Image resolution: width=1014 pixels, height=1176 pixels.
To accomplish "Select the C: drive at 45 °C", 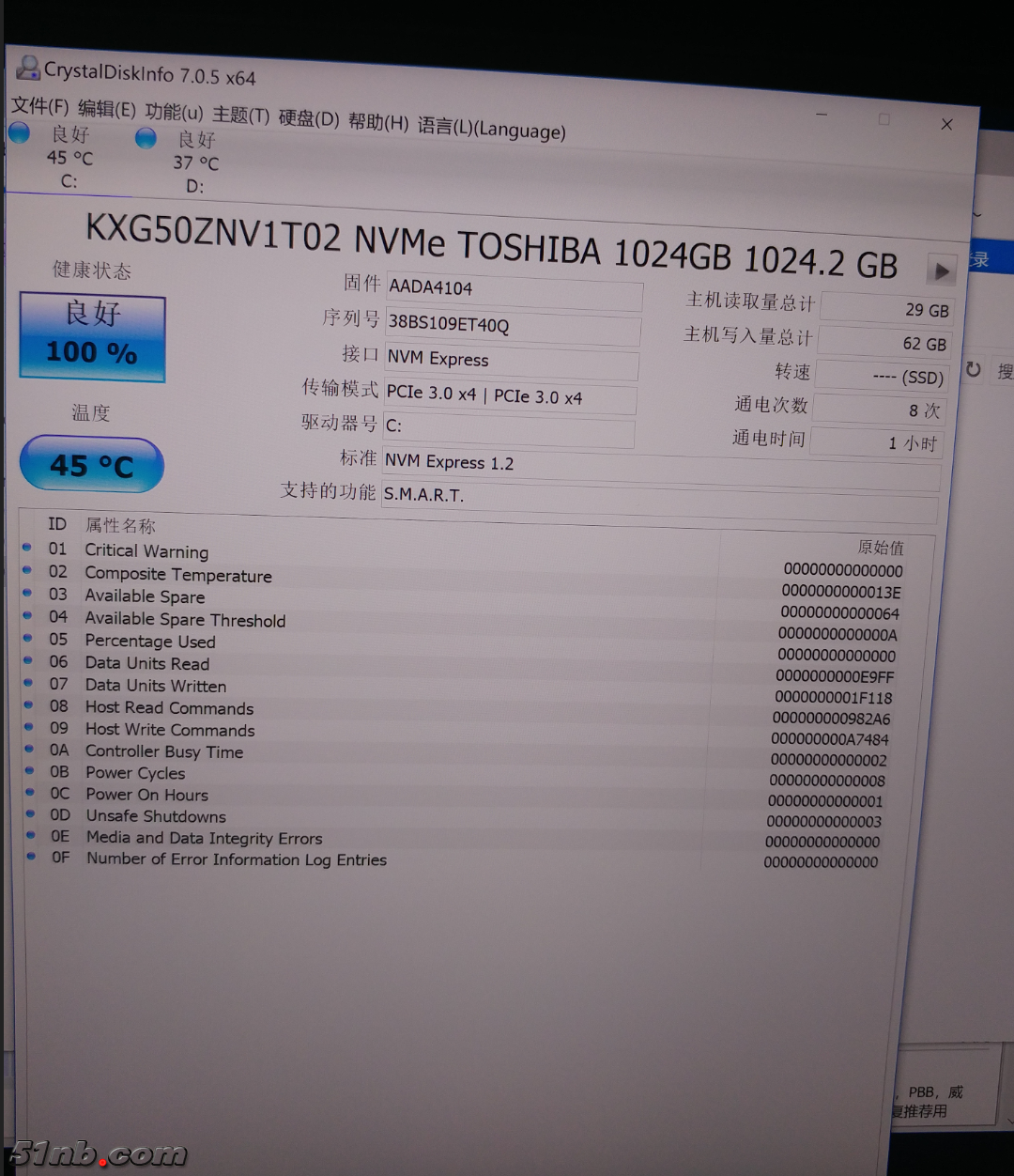I will tap(69, 158).
